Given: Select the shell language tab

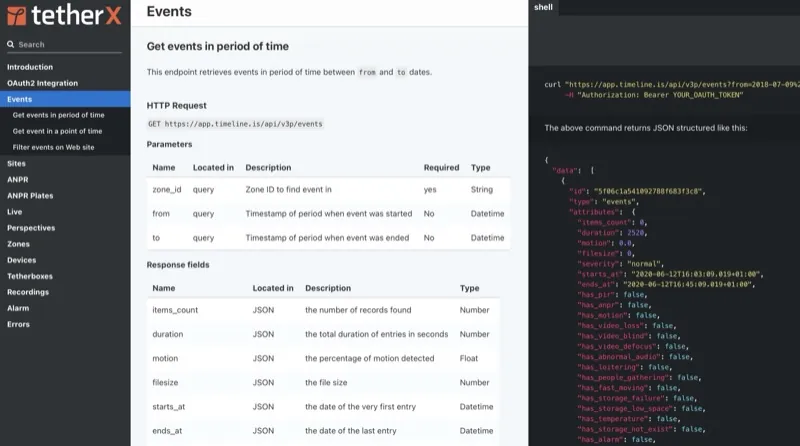Looking at the screenshot, I should [x=543, y=7].
